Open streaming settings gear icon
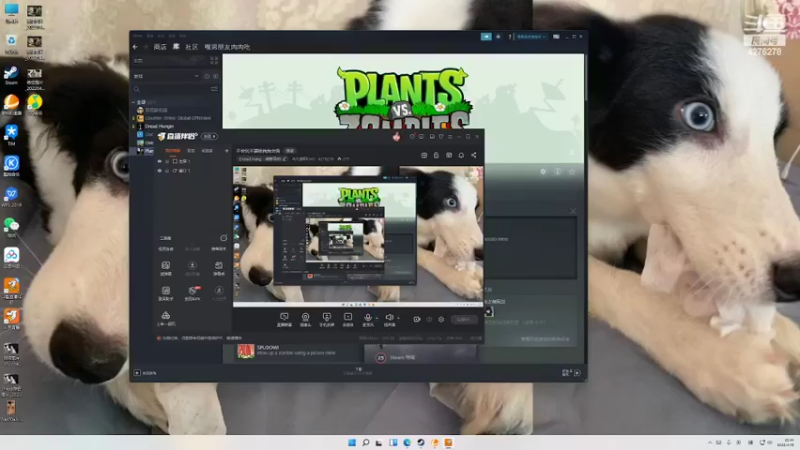This screenshot has width=800, height=450. (x=441, y=319)
